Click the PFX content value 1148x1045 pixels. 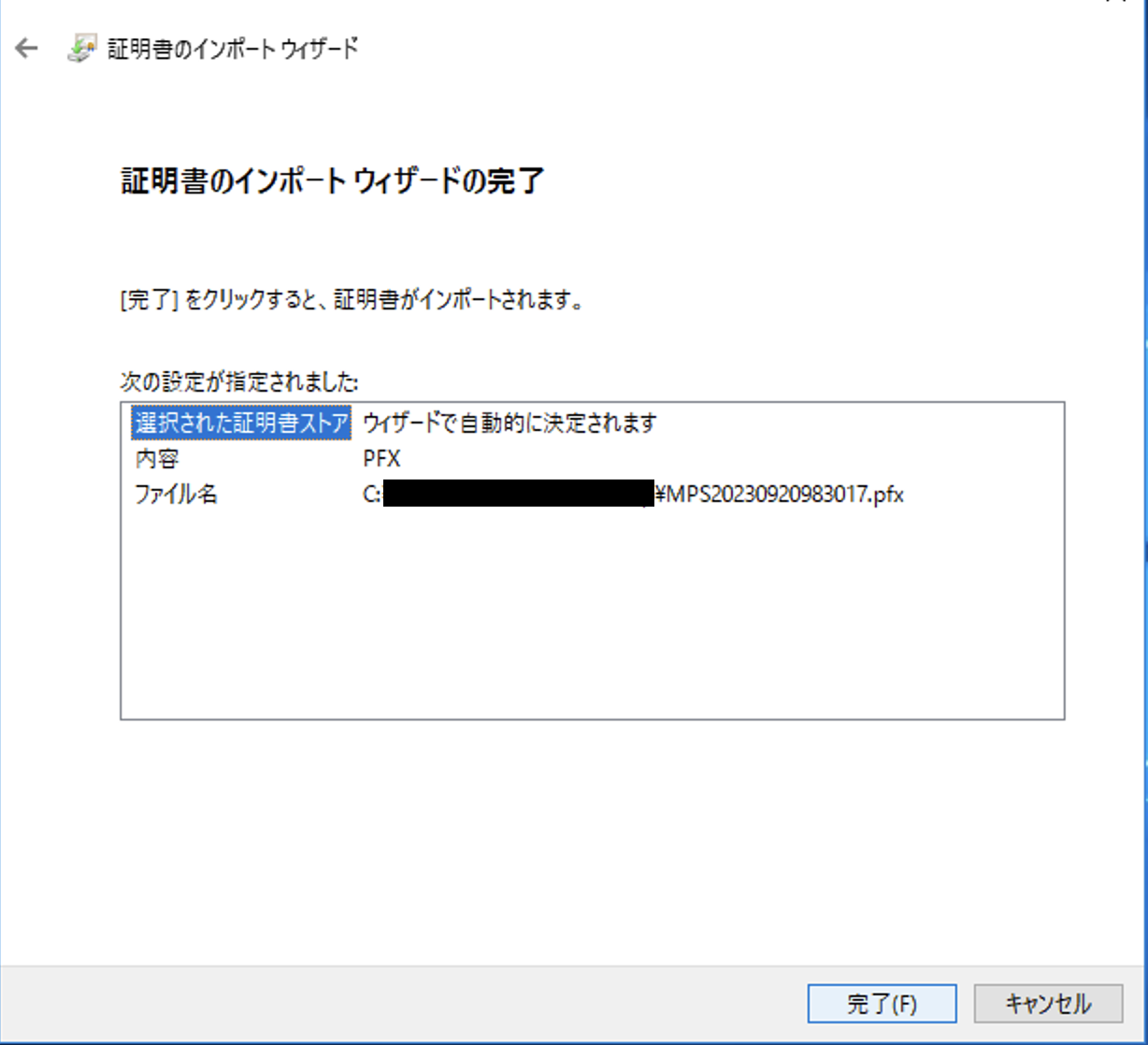[381, 459]
